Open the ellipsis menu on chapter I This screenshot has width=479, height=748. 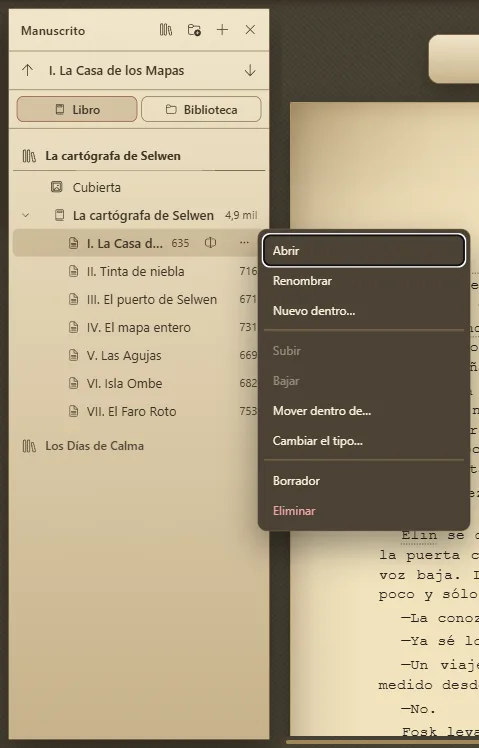tap(244, 243)
